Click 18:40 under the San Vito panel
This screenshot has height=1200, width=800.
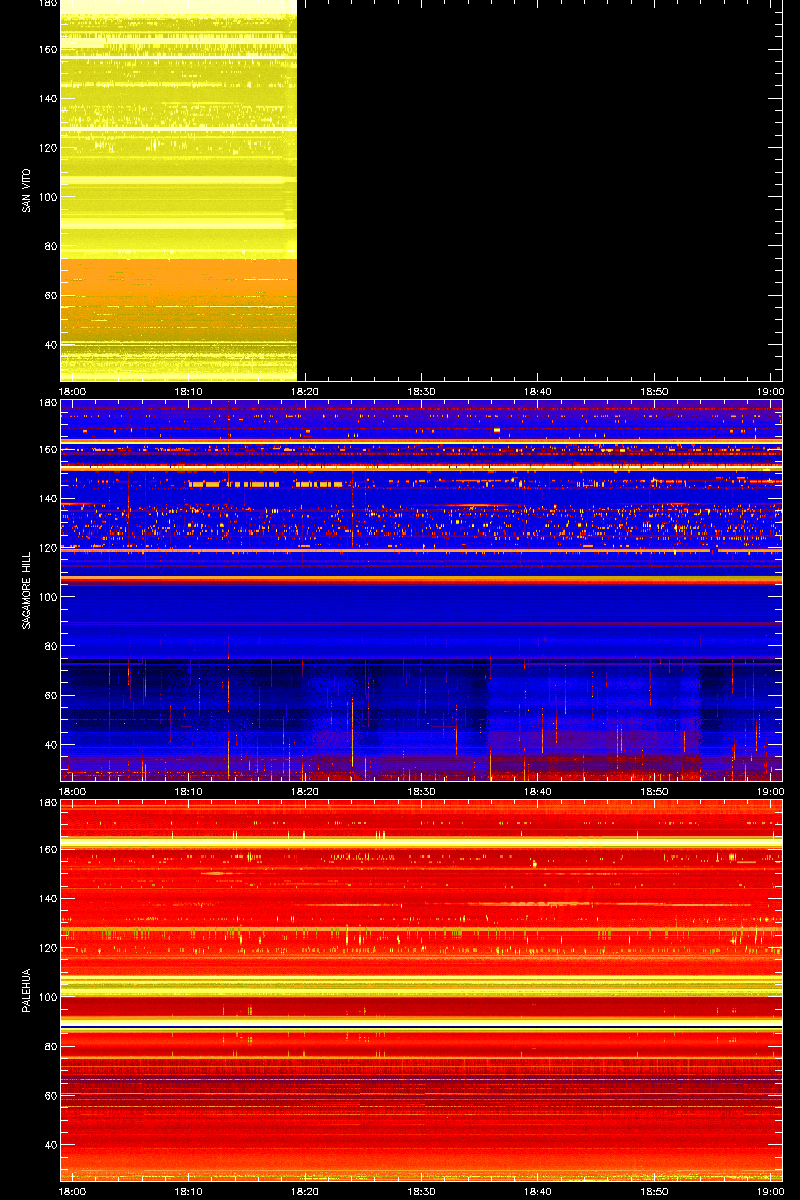pyautogui.click(x=537, y=391)
